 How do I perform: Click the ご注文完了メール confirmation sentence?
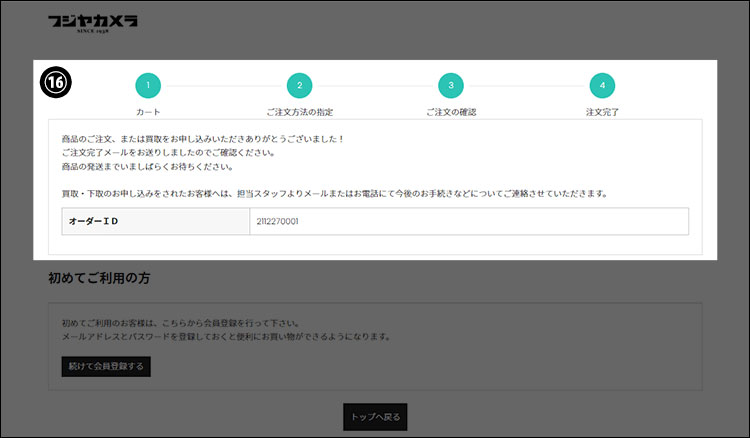click(168, 153)
